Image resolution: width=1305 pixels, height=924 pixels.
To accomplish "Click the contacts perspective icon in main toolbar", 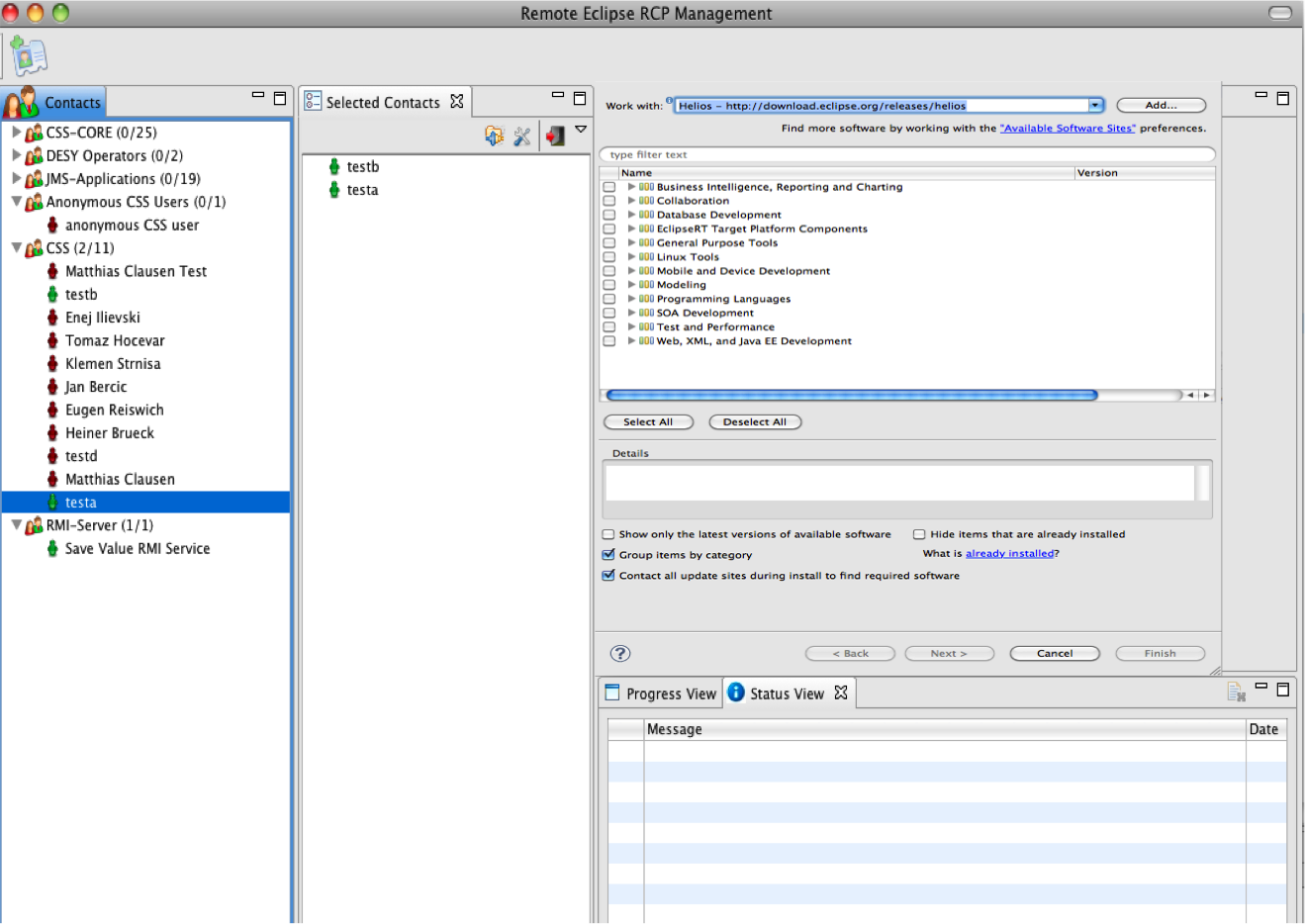I will tap(28, 56).
